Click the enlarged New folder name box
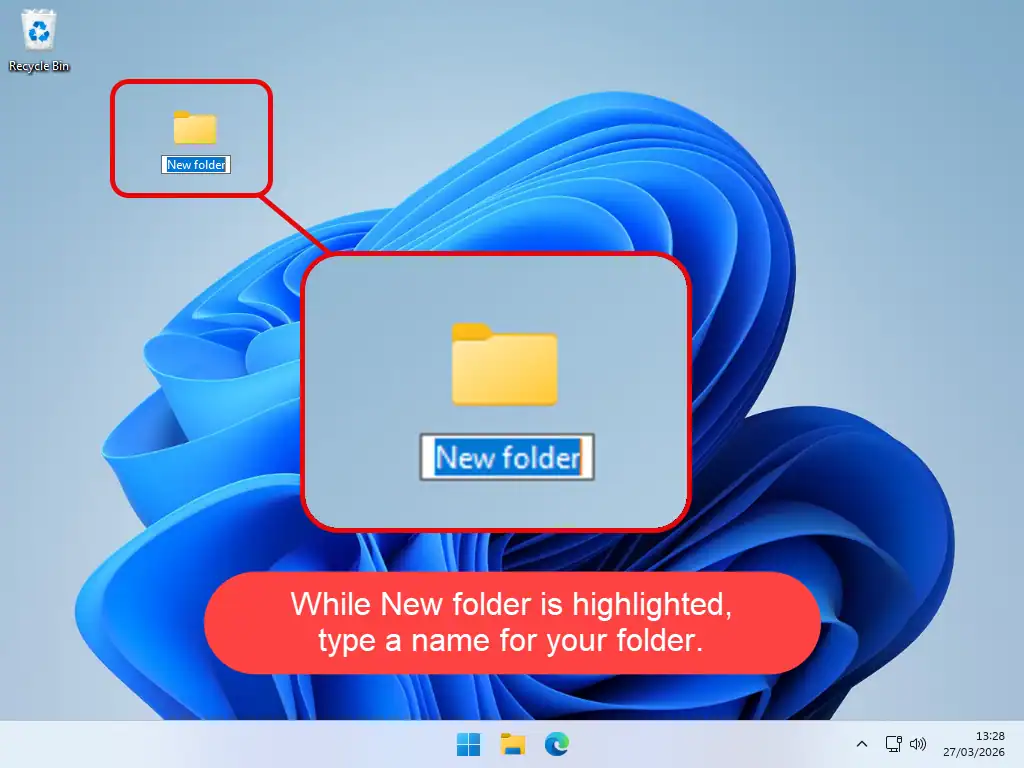 pyautogui.click(x=505, y=457)
